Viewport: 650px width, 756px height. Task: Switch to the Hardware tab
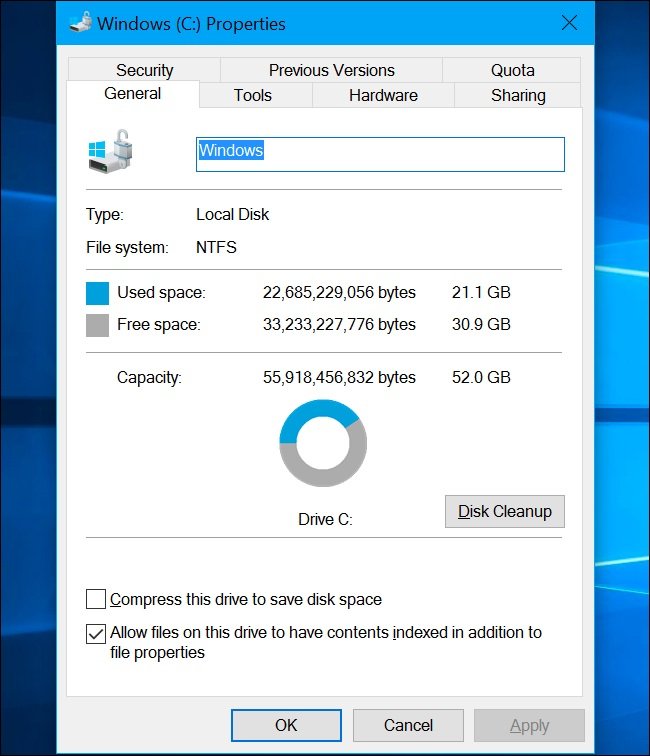tap(383, 95)
